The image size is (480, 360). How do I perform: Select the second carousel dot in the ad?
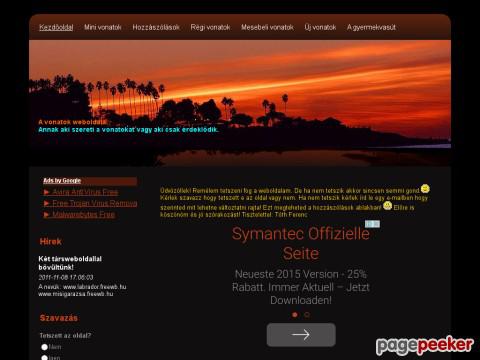(x=307, y=315)
